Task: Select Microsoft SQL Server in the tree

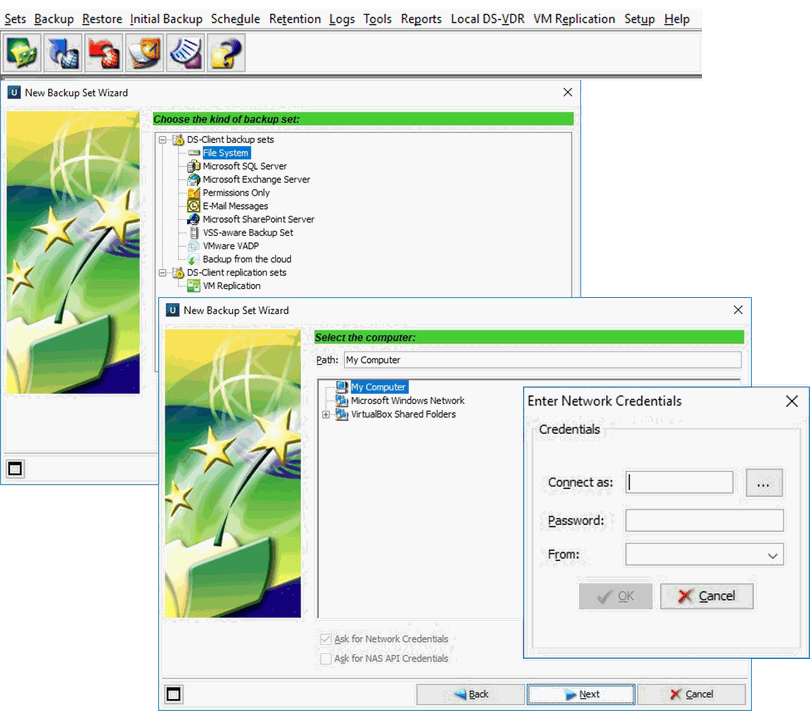Action: tap(244, 166)
